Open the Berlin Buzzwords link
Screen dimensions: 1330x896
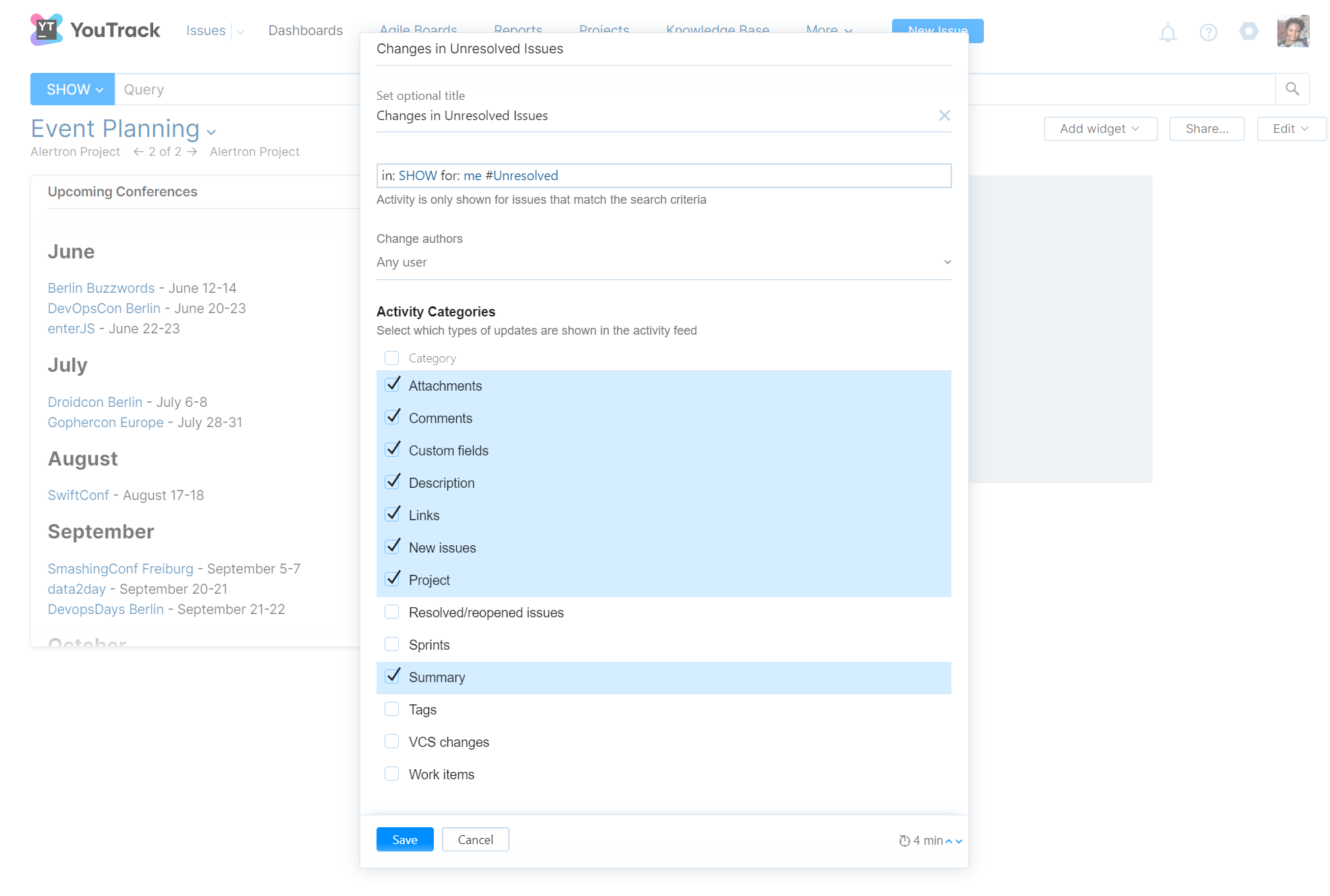[101, 288]
